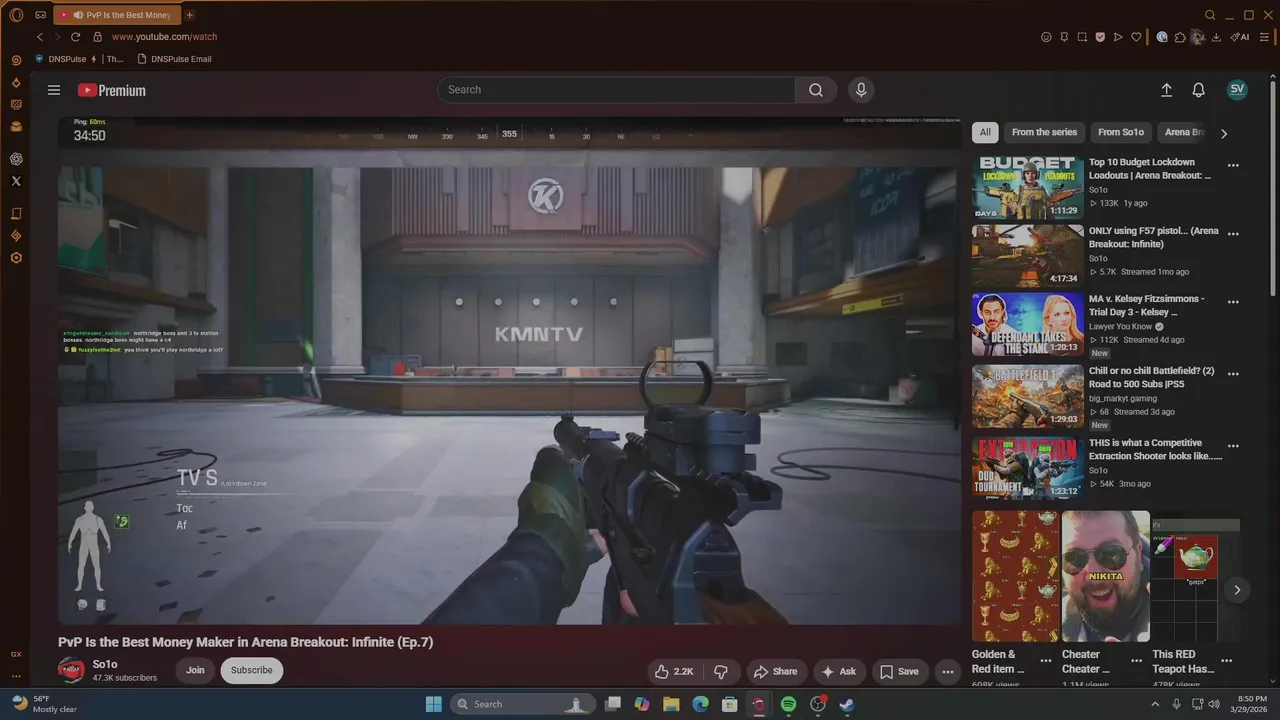Open browser downloads icon

click(x=1216, y=37)
